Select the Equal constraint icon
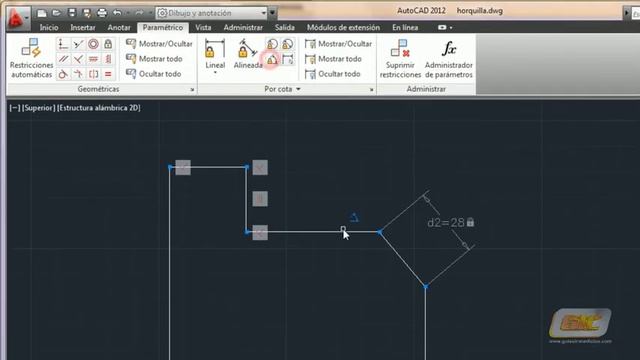 pyautogui.click(x=108, y=74)
